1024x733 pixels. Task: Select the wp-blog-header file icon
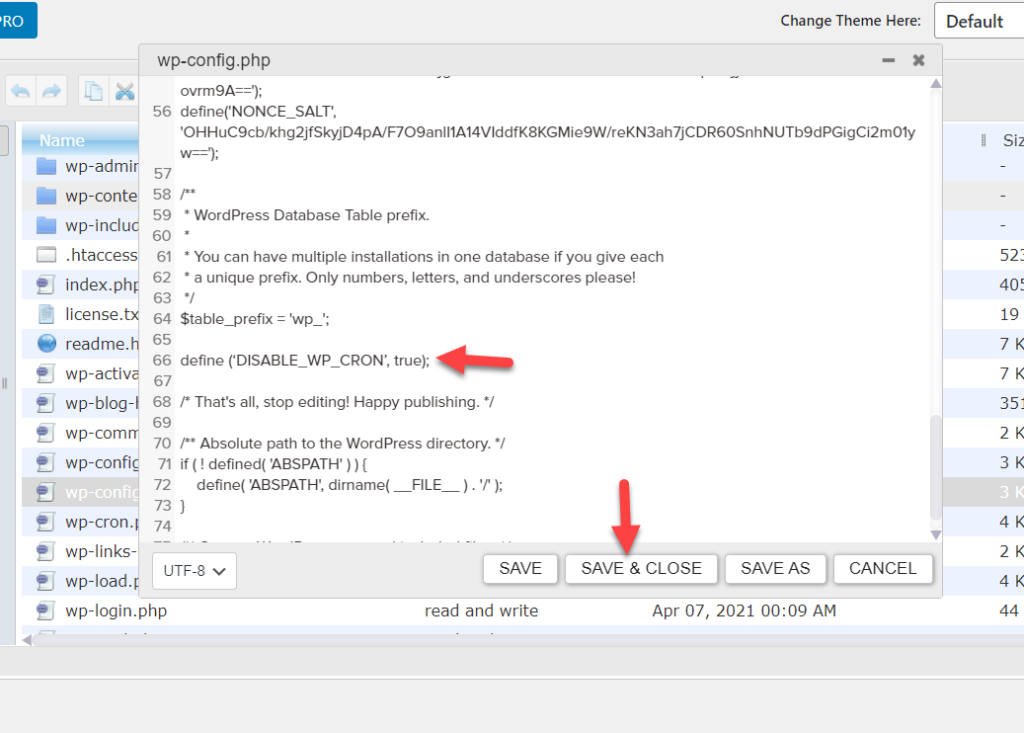[x=45, y=403]
